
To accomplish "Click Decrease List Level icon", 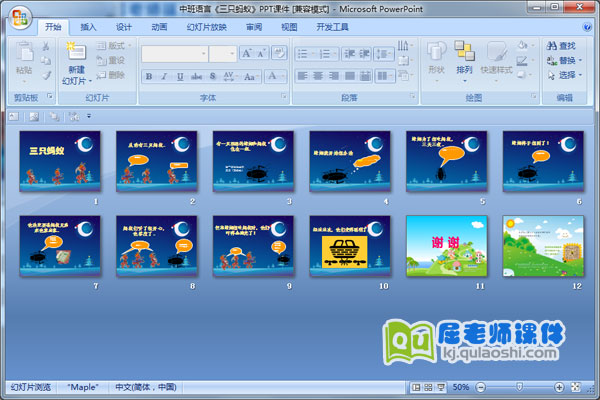I will tap(349, 54).
